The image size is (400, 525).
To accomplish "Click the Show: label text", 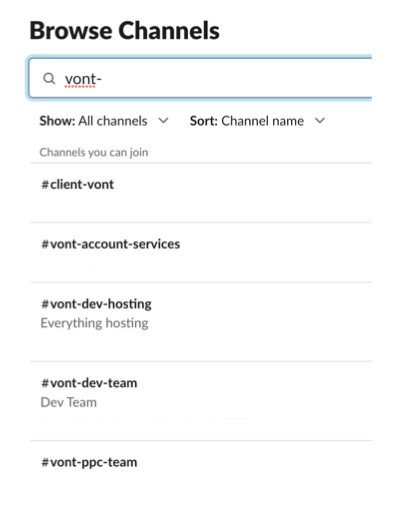I will click(x=57, y=121).
